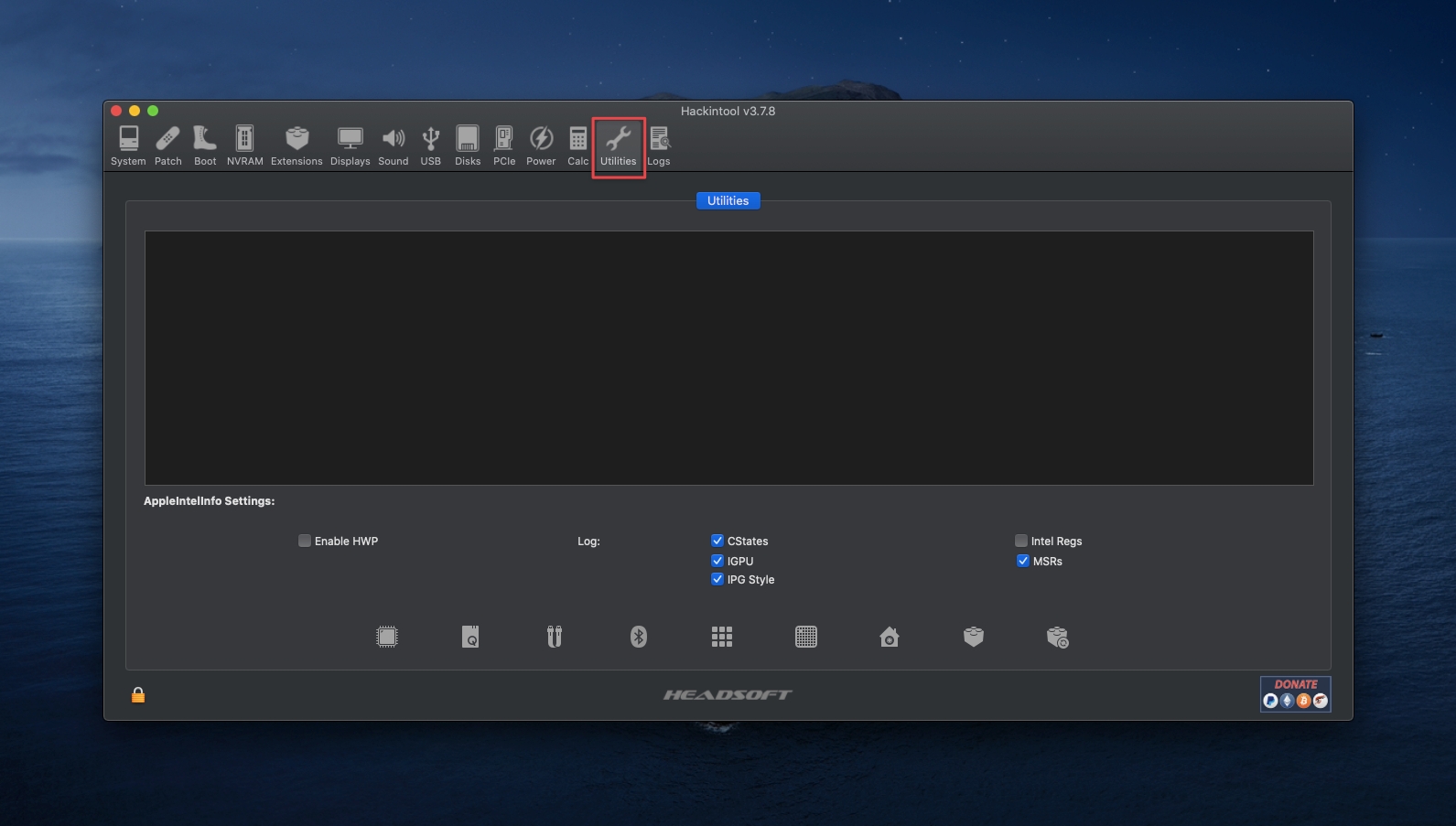
Task: Open the NVRAM section
Action: pos(244,145)
